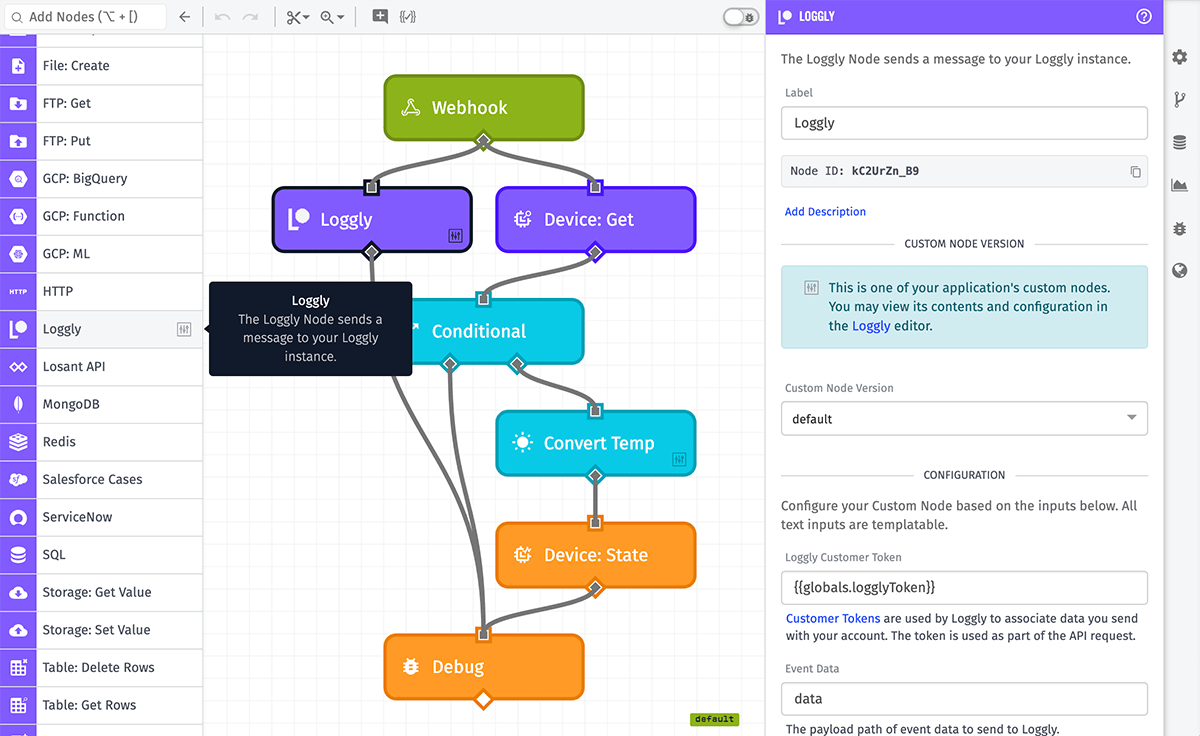1200x736 pixels.
Task: Open the Customer Tokens link
Action: tap(832, 618)
